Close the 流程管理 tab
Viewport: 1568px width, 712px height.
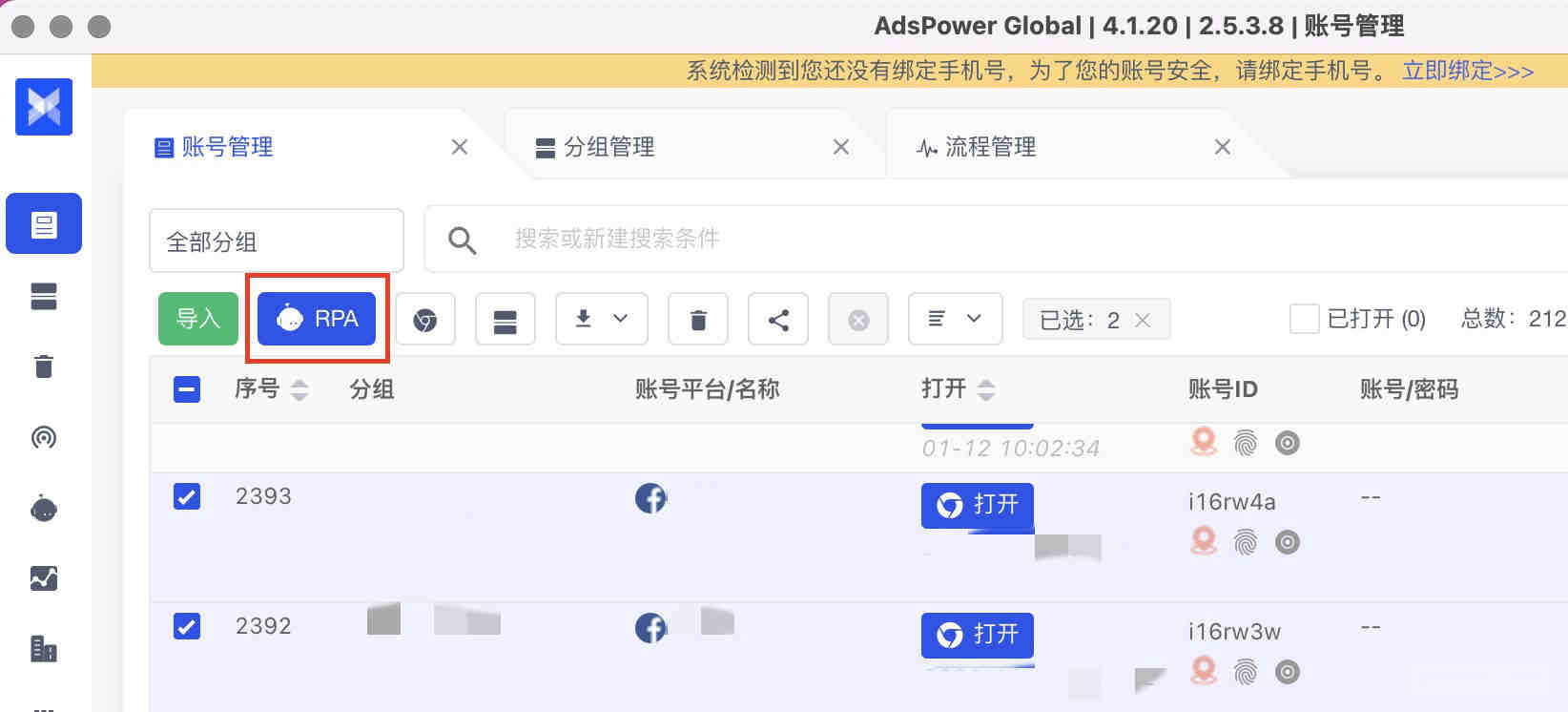[1223, 147]
